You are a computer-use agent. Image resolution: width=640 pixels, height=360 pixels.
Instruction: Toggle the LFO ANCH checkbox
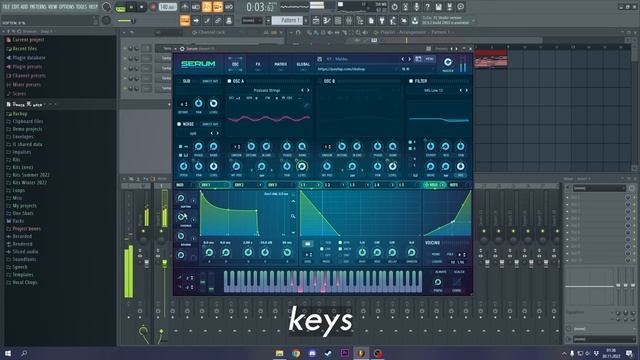pos(340,249)
